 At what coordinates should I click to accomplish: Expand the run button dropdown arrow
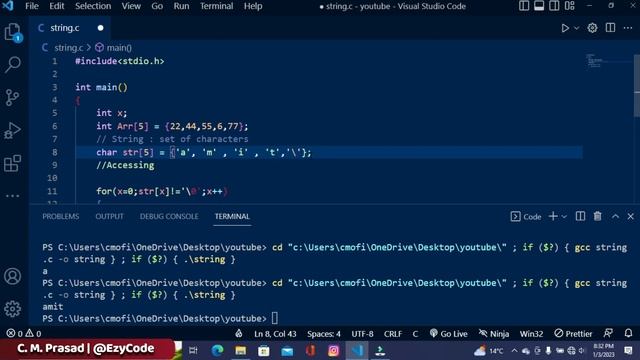(576, 28)
